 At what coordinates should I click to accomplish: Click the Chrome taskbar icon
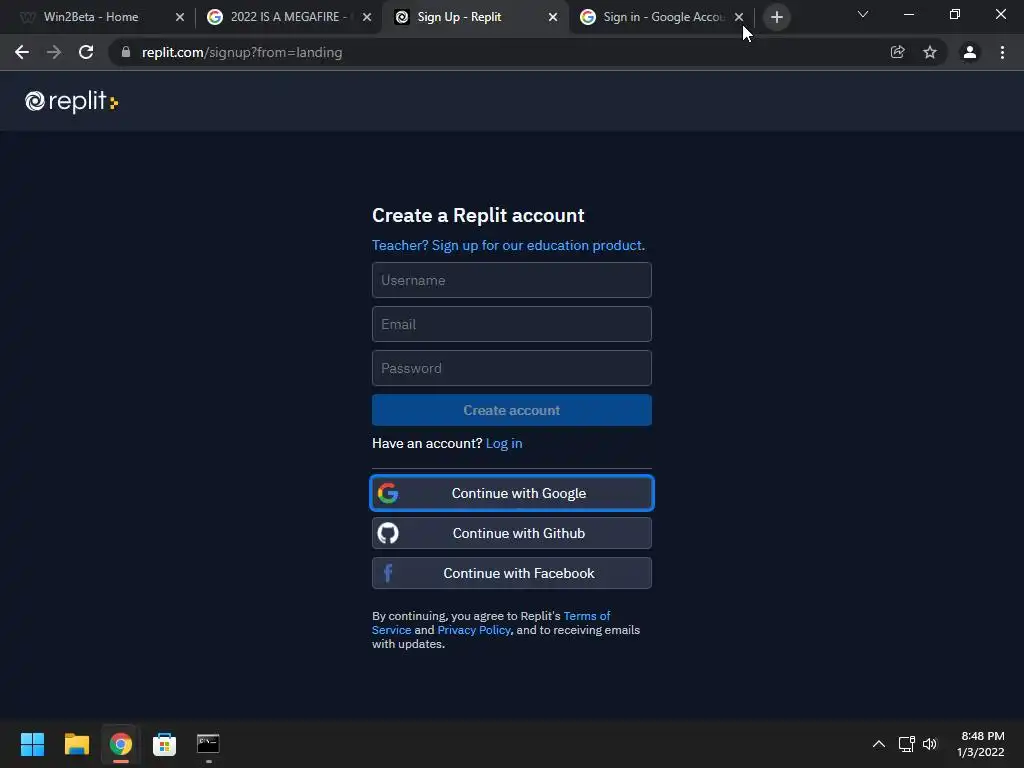tap(120, 744)
